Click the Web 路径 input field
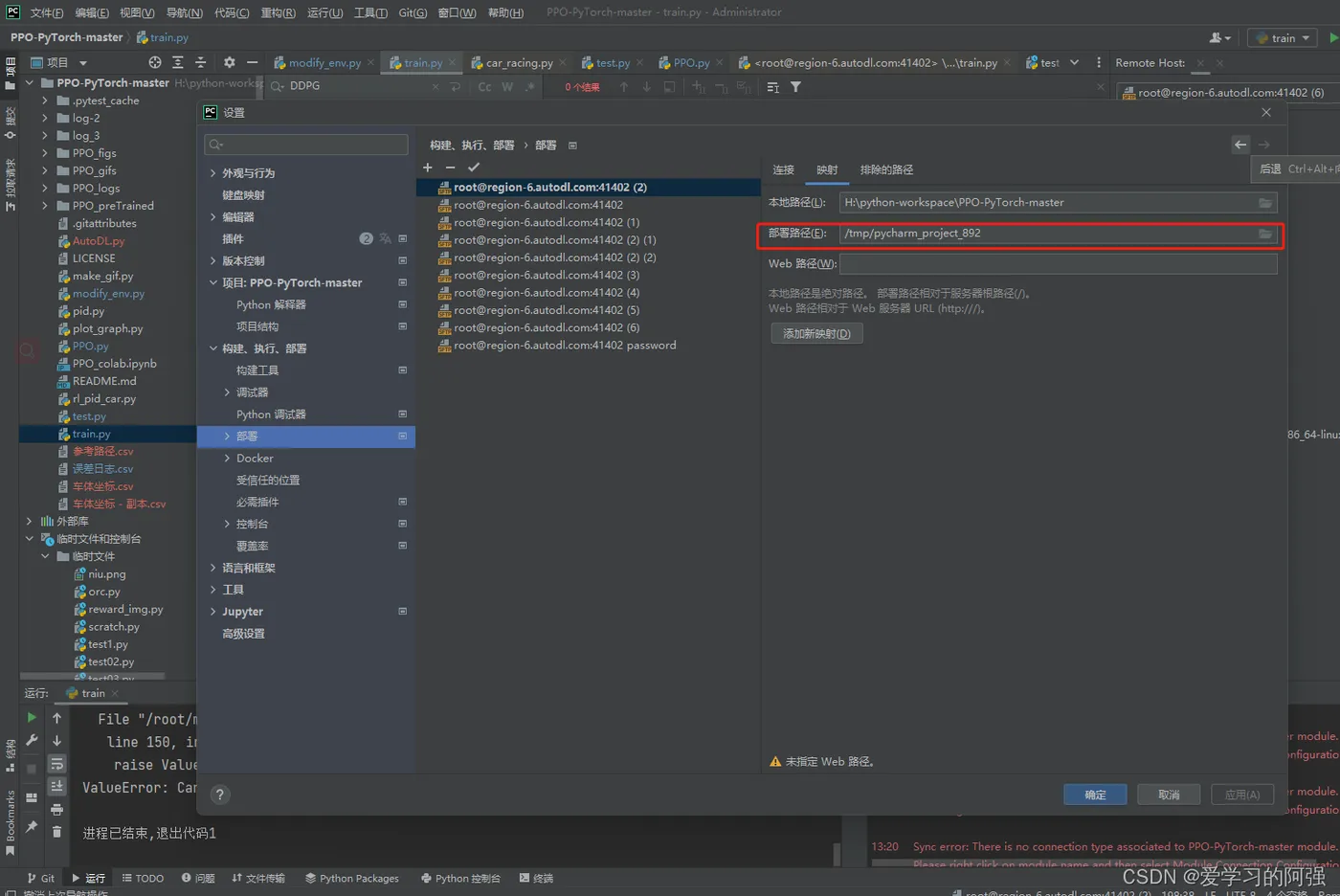Image resolution: width=1340 pixels, height=896 pixels. coord(1058,264)
